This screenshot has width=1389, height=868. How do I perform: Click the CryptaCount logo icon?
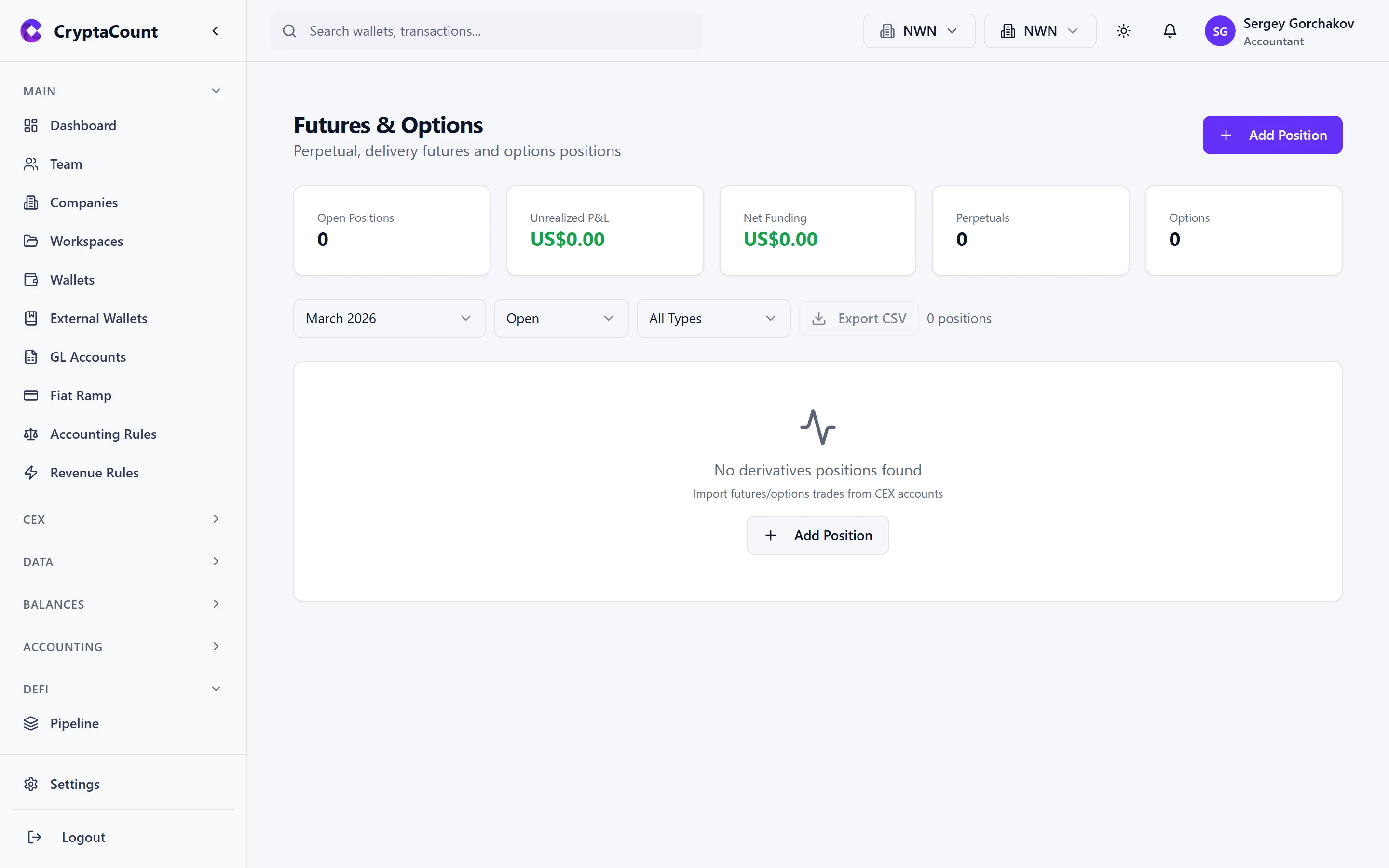coord(31,31)
